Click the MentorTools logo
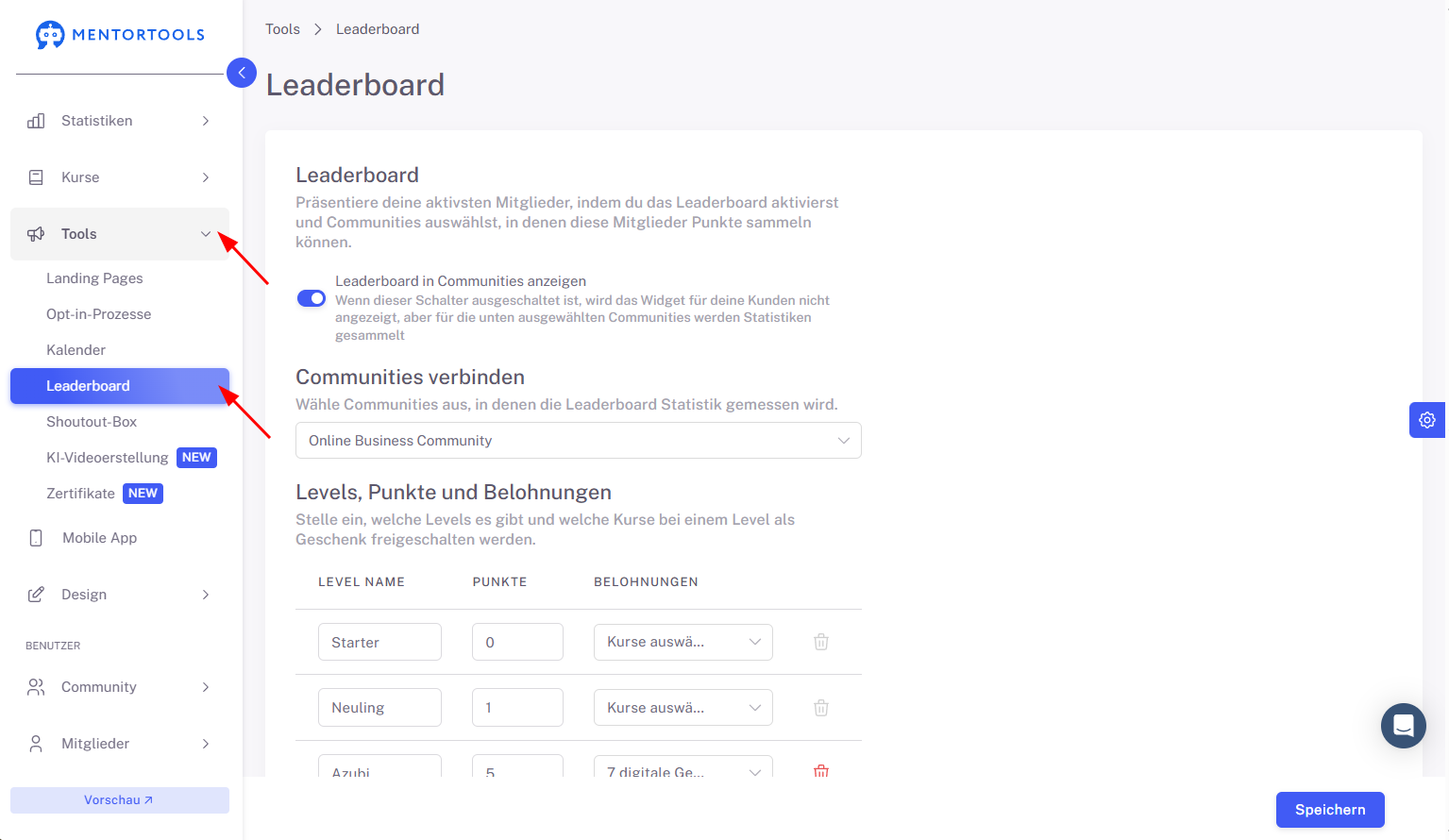The image size is (1449, 840). tap(120, 35)
